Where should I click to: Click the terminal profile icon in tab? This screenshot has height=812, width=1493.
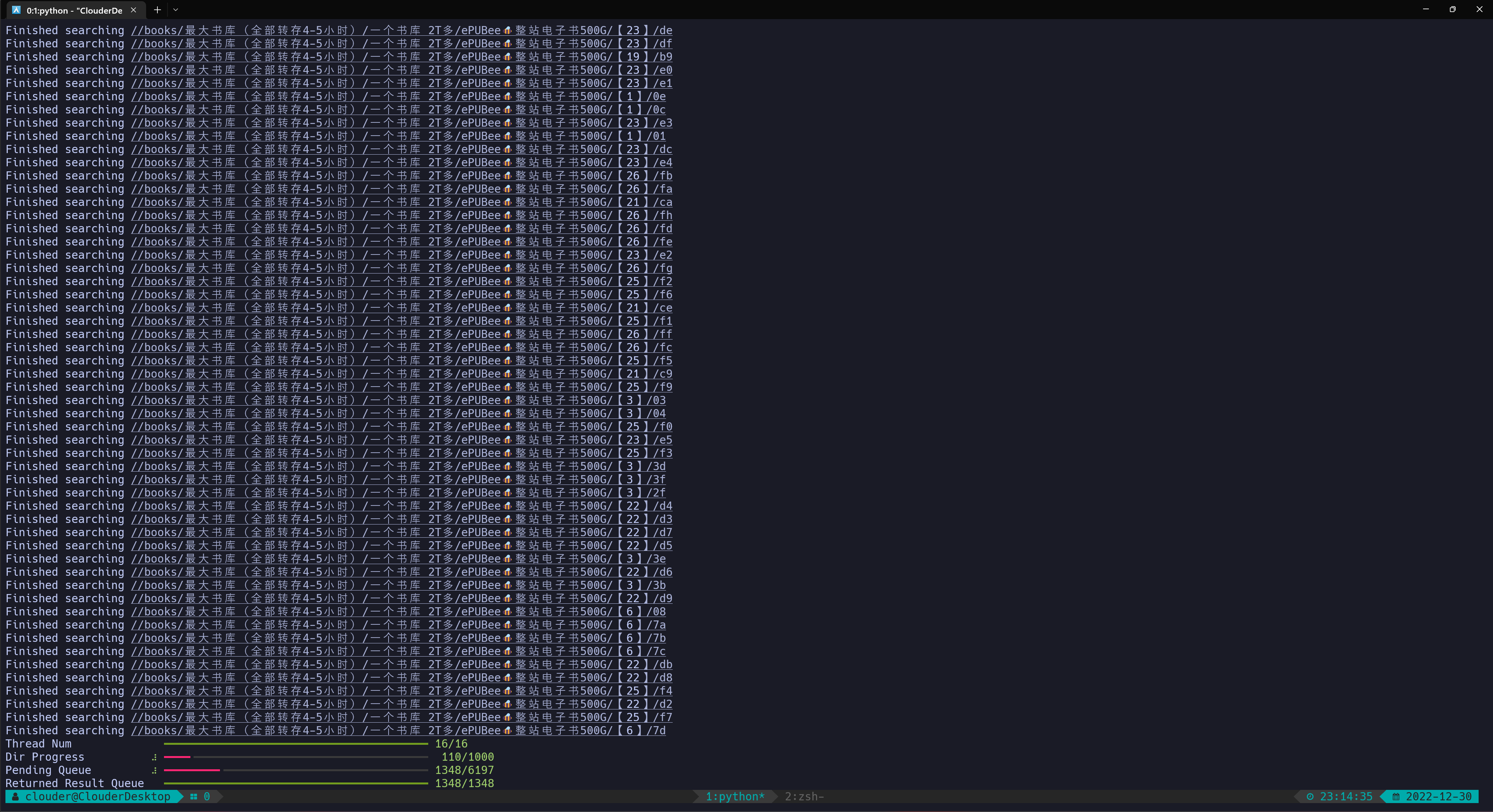[x=16, y=10]
